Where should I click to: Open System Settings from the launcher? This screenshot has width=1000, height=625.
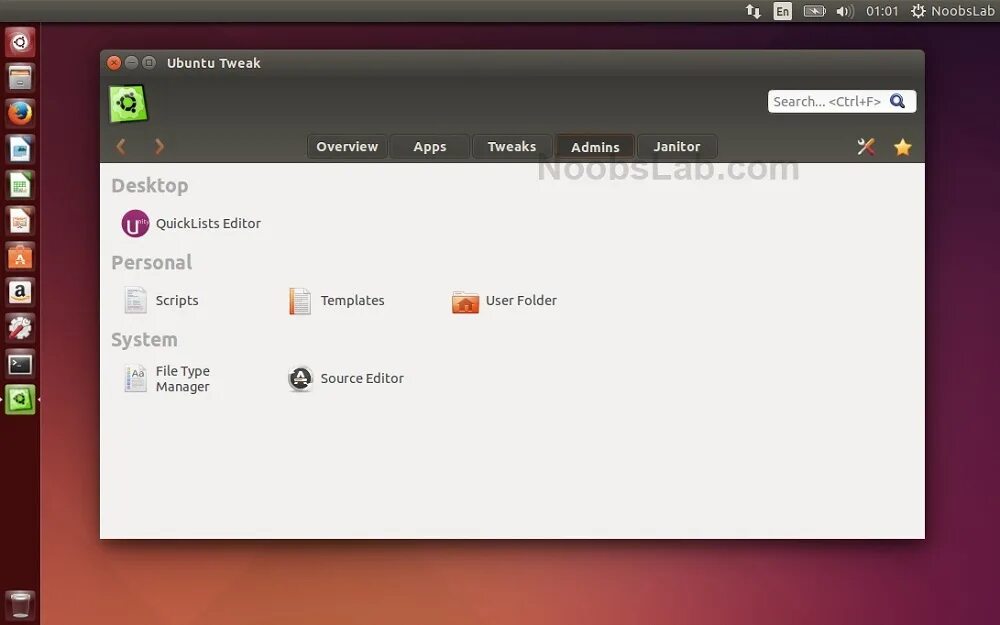pyautogui.click(x=20, y=328)
